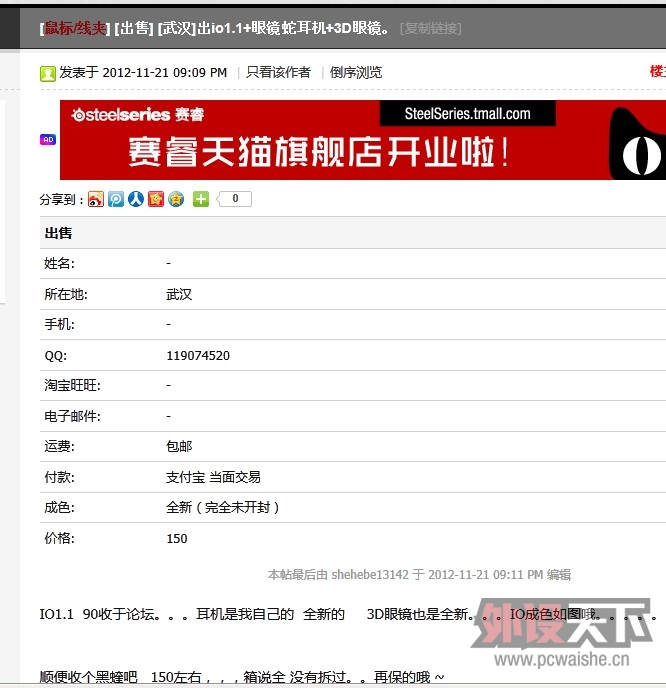Filter posts with 只看该作者
The image size is (666, 688).
[x=279, y=72]
